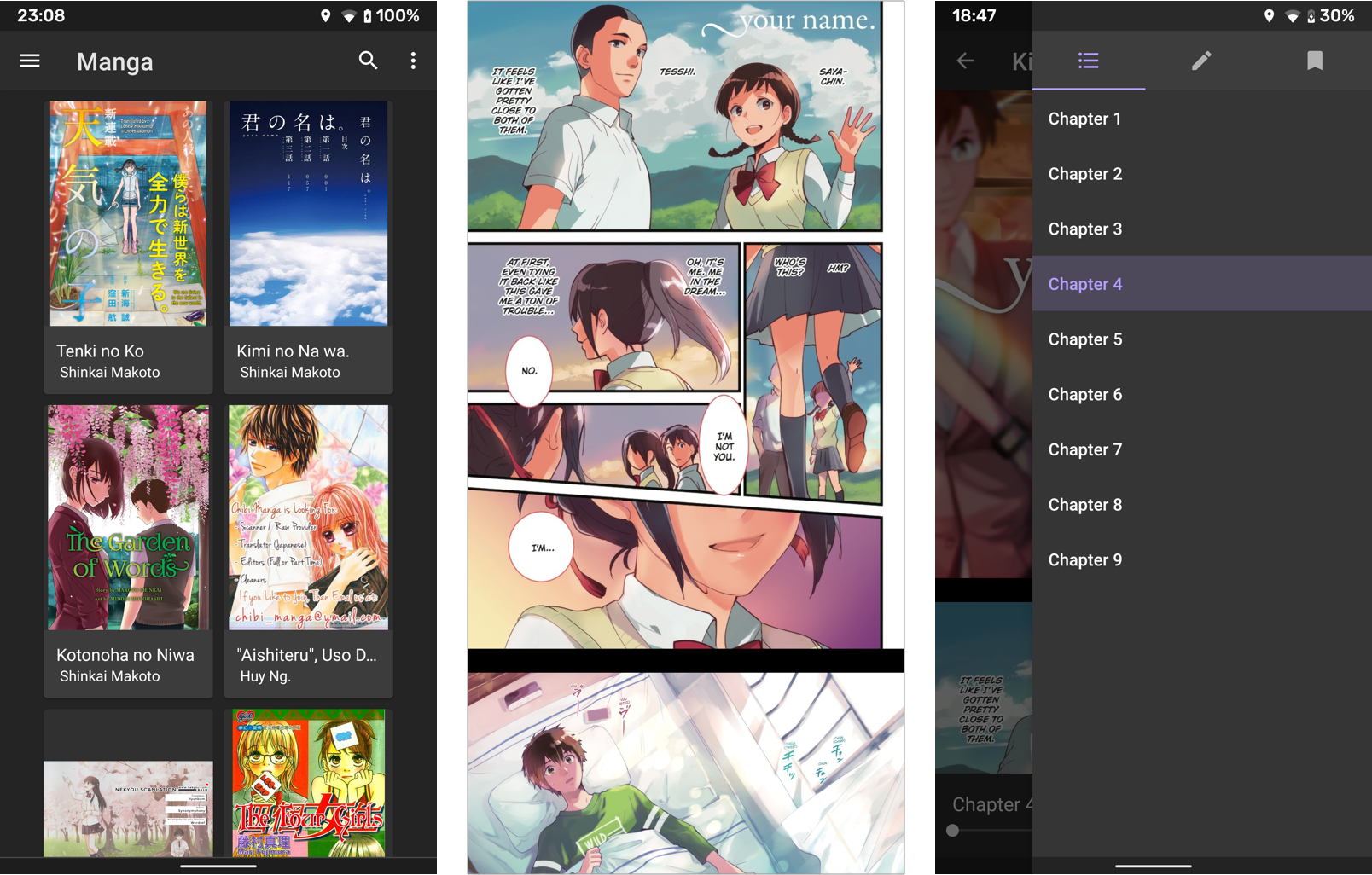Click the Tenki no Ko title text
Screen dimensions: 1372x875
tap(100, 351)
